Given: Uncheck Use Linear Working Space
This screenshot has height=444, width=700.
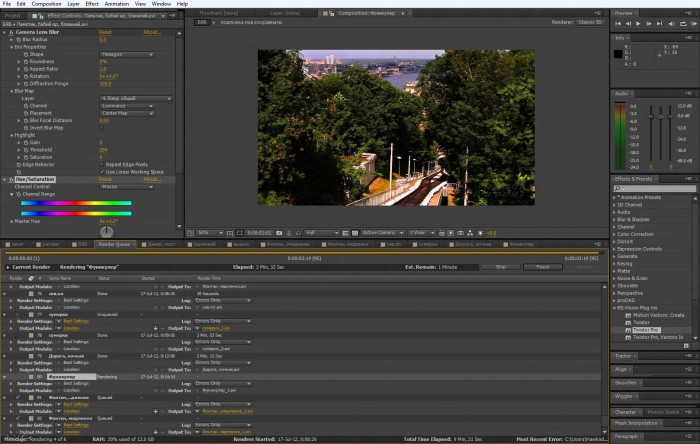Looking at the screenshot, I should click(102, 172).
